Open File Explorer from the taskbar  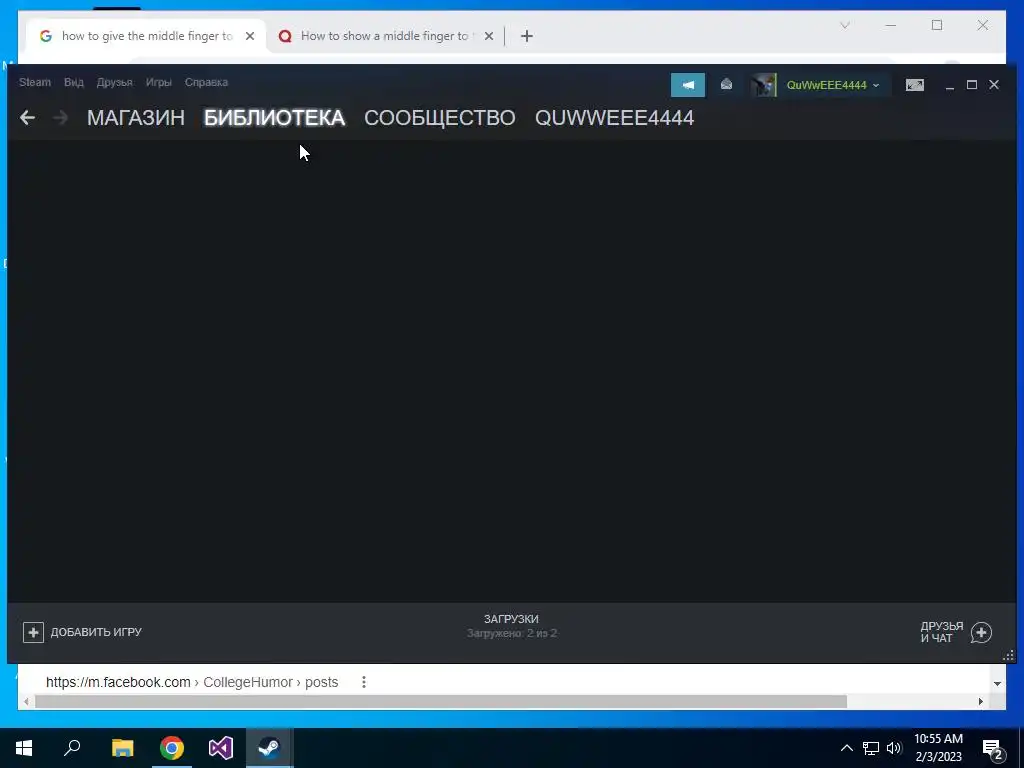[x=122, y=748]
